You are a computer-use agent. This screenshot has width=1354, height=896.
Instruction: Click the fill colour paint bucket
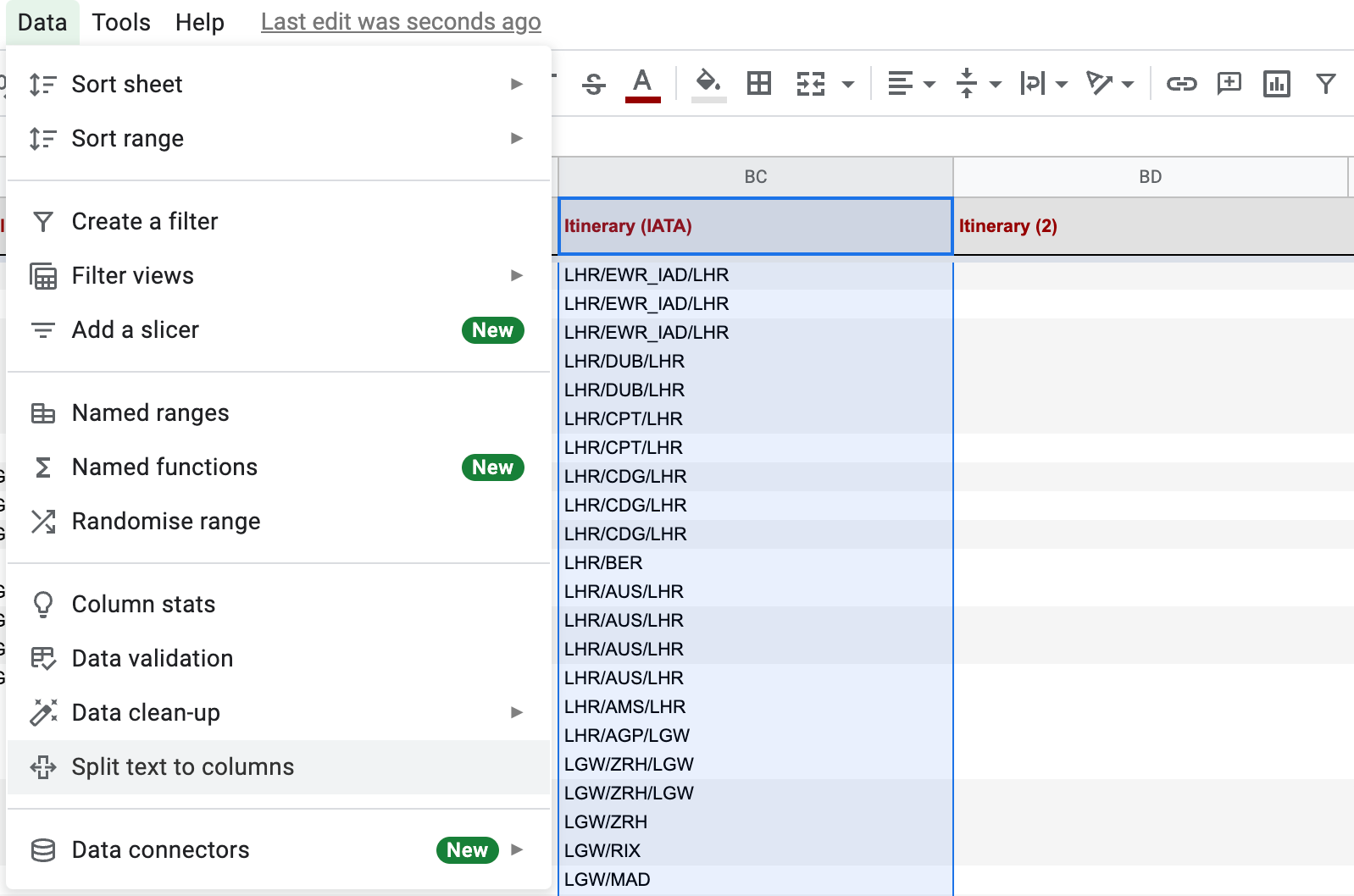[708, 84]
